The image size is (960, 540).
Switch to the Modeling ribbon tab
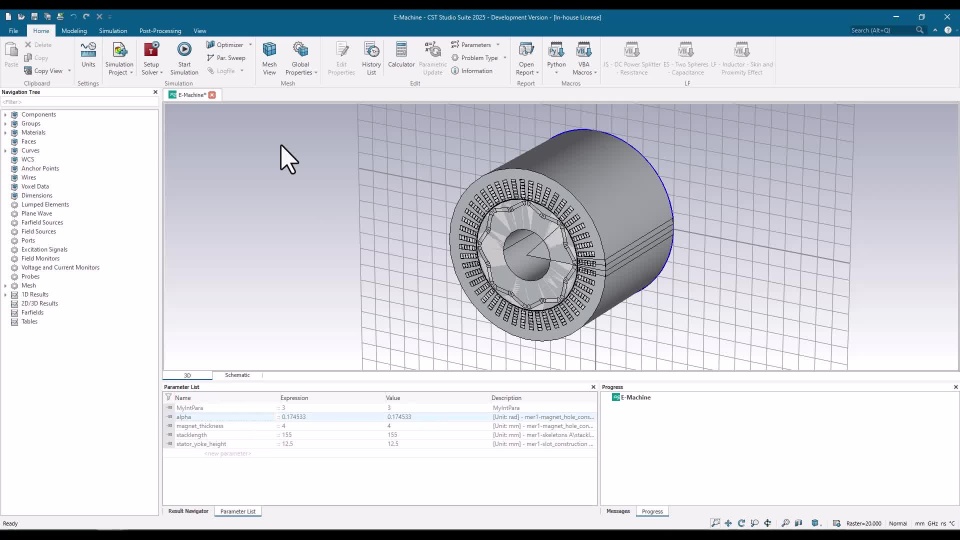point(74,31)
